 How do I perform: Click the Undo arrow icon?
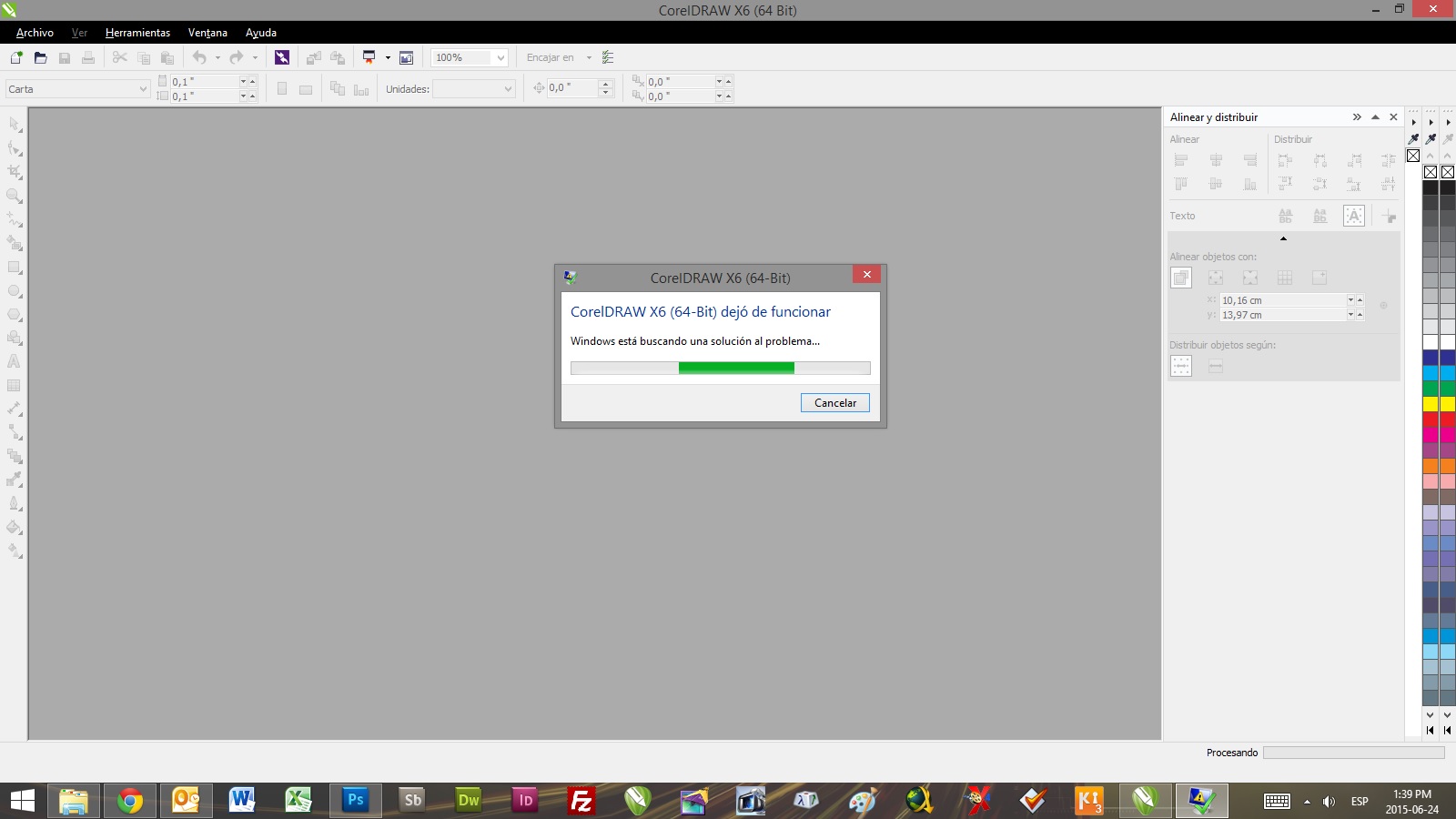click(x=199, y=57)
